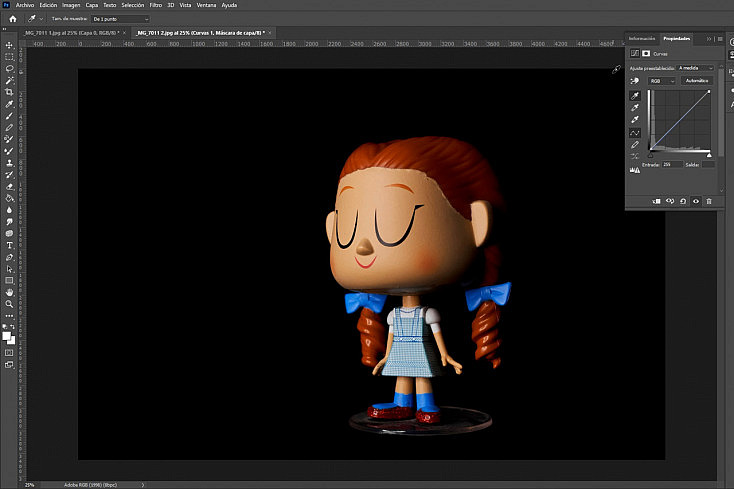Select the Horizontal Type tool
734x489 pixels.
(9, 245)
